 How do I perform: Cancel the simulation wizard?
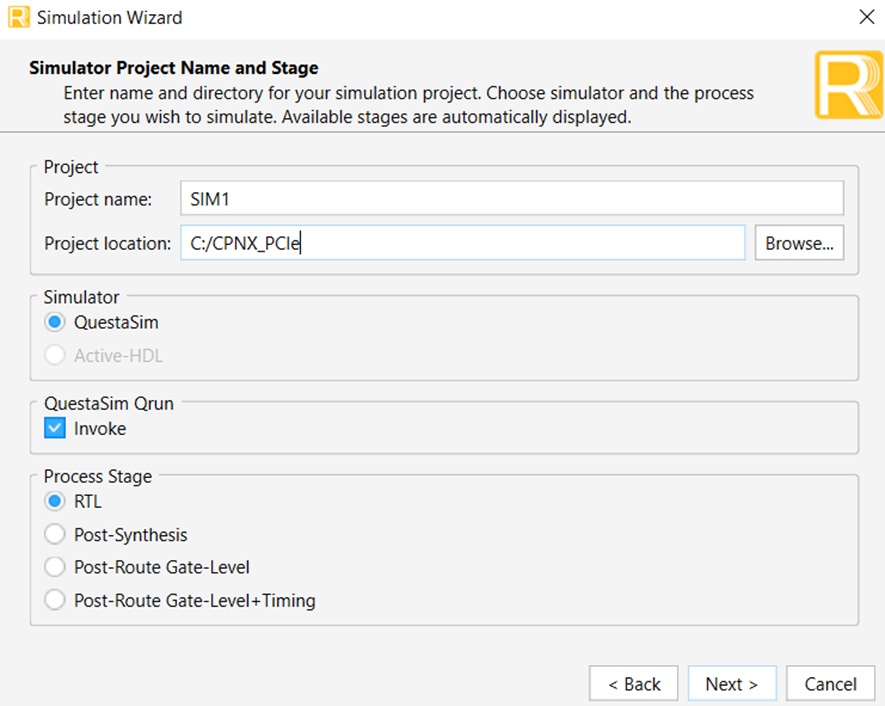coord(830,684)
